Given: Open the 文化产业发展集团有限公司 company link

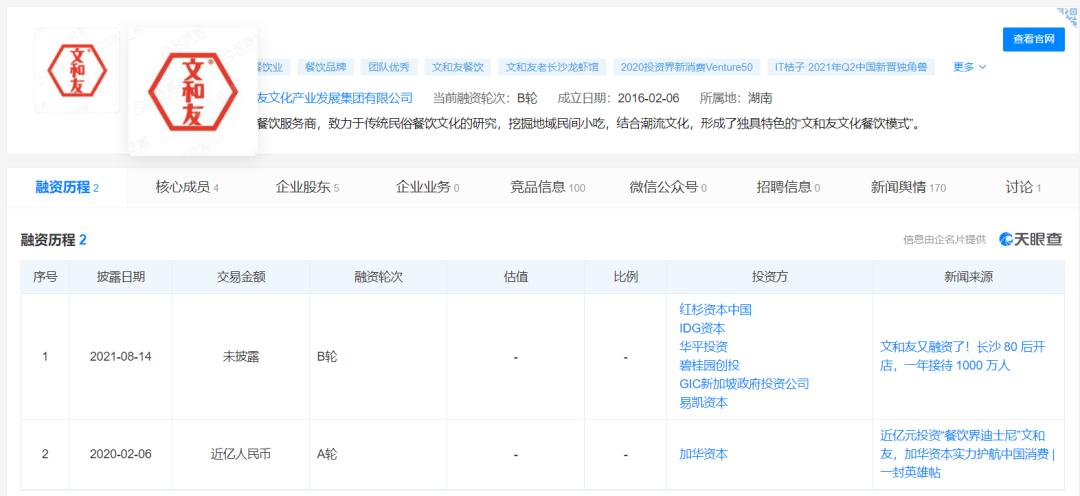Looking at the screenshot, I should point(335,98).
